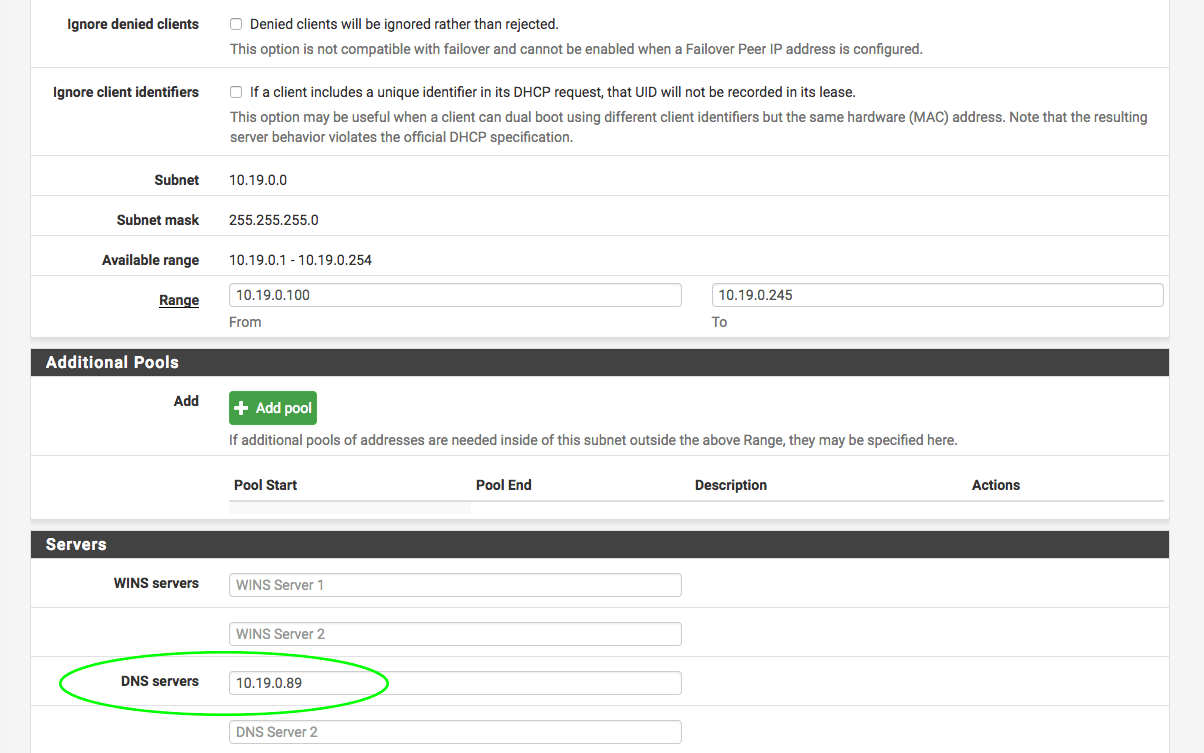Viewport: 1204px width, 753px height.
Task: Click the Subnet value 10.19.0.0
Action: (x=258, y=180)
